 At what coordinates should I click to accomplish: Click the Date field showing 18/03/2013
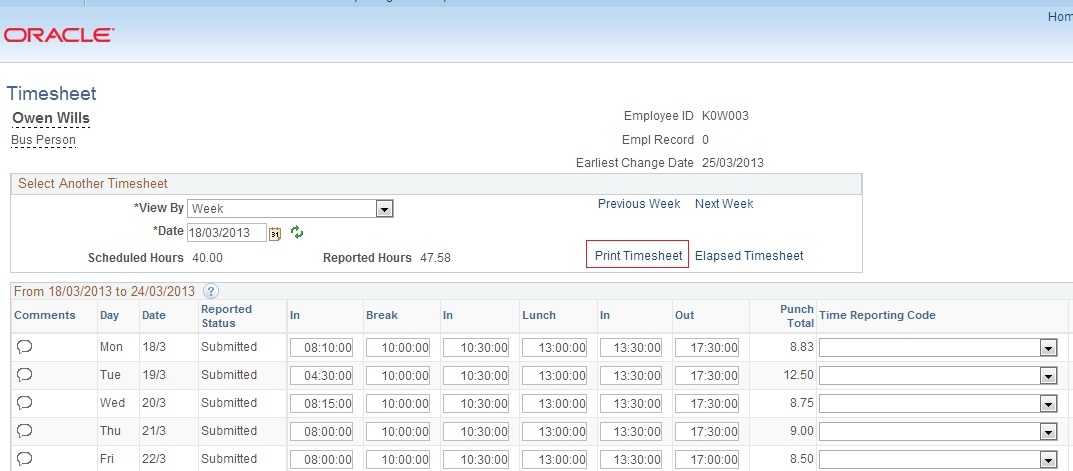point(227,233)
